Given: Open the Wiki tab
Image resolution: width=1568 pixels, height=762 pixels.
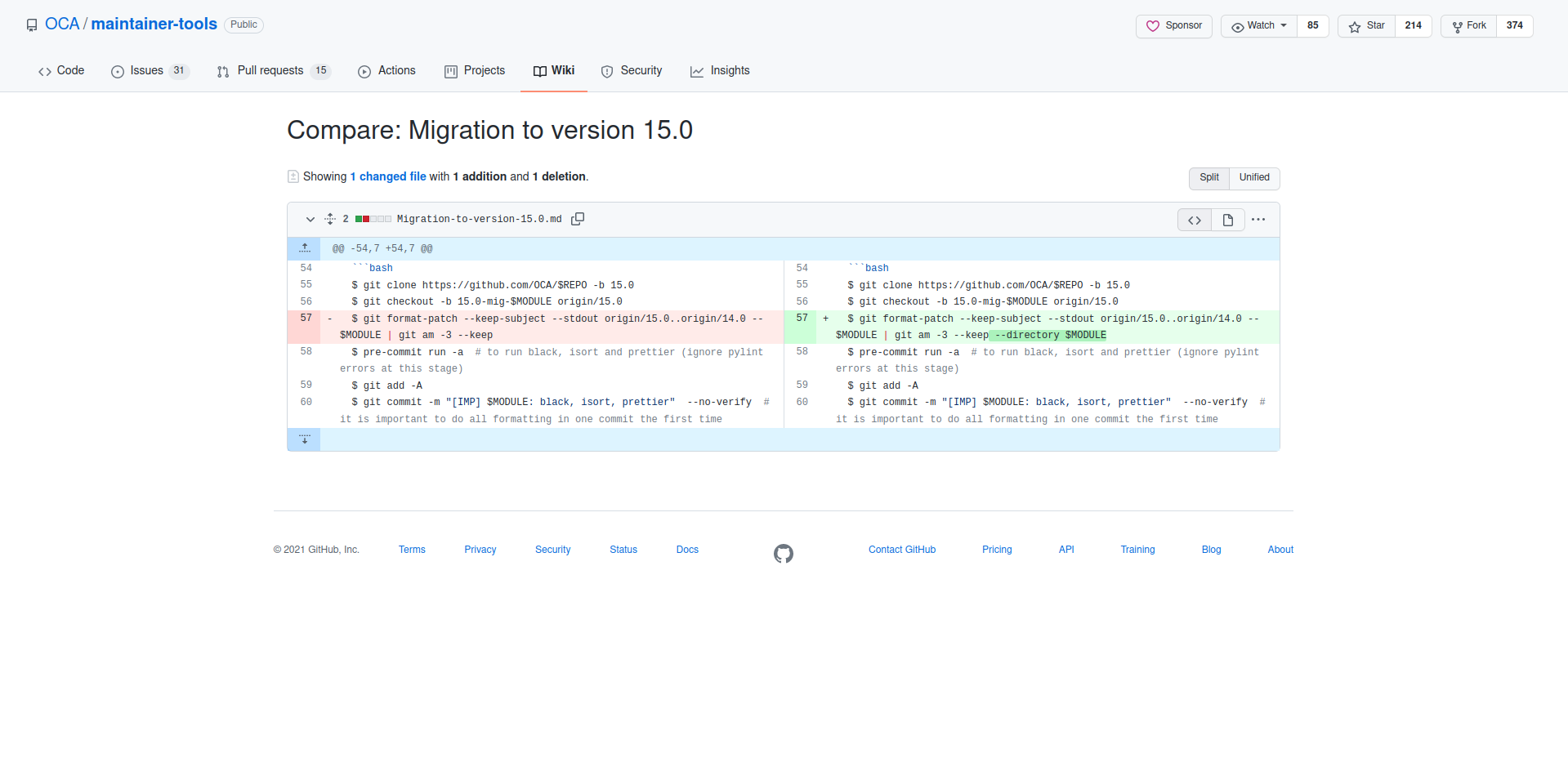Looking at the screenshot, I should pyautogui.click(x=554, y=71).
